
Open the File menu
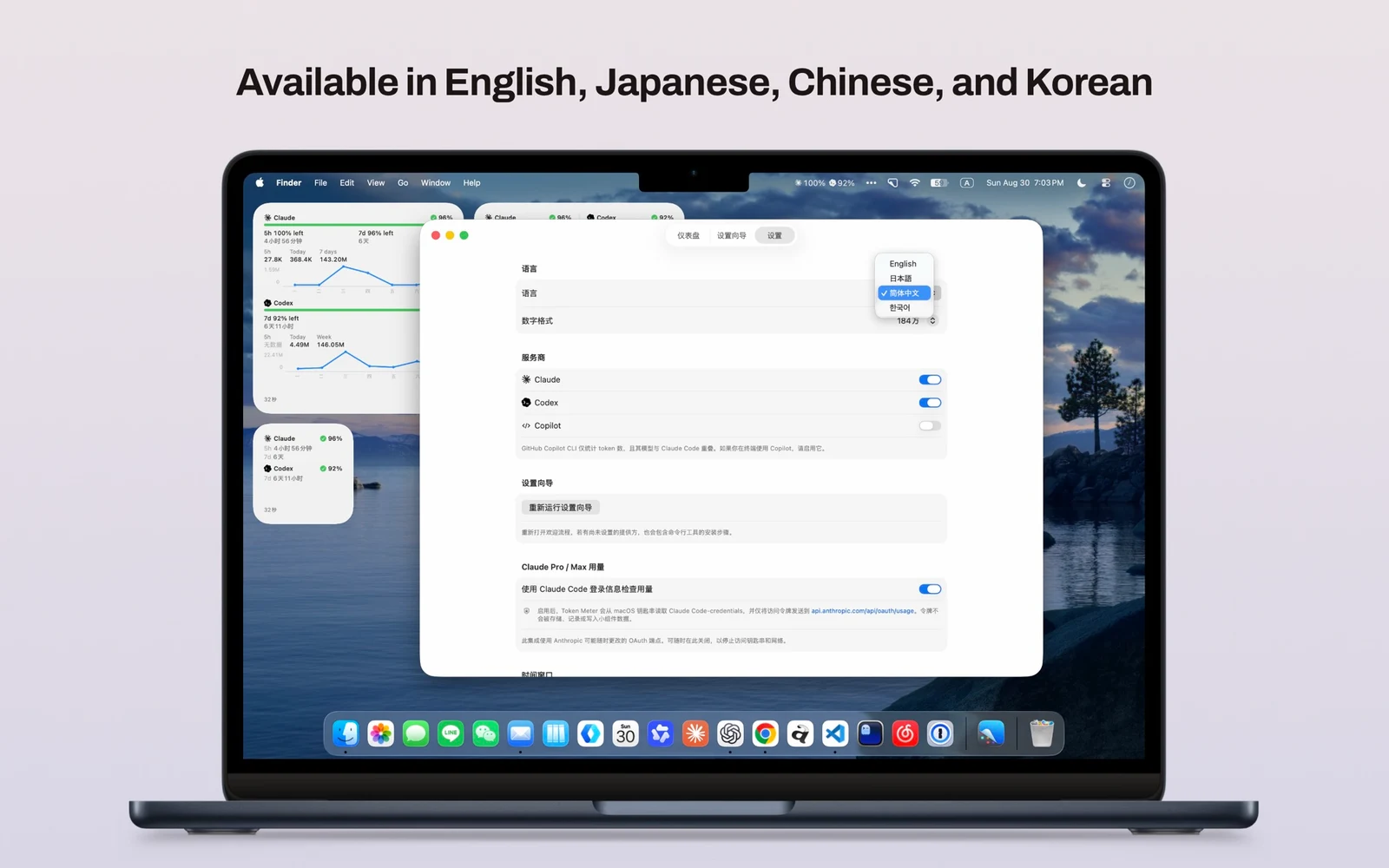click(320, 183)
